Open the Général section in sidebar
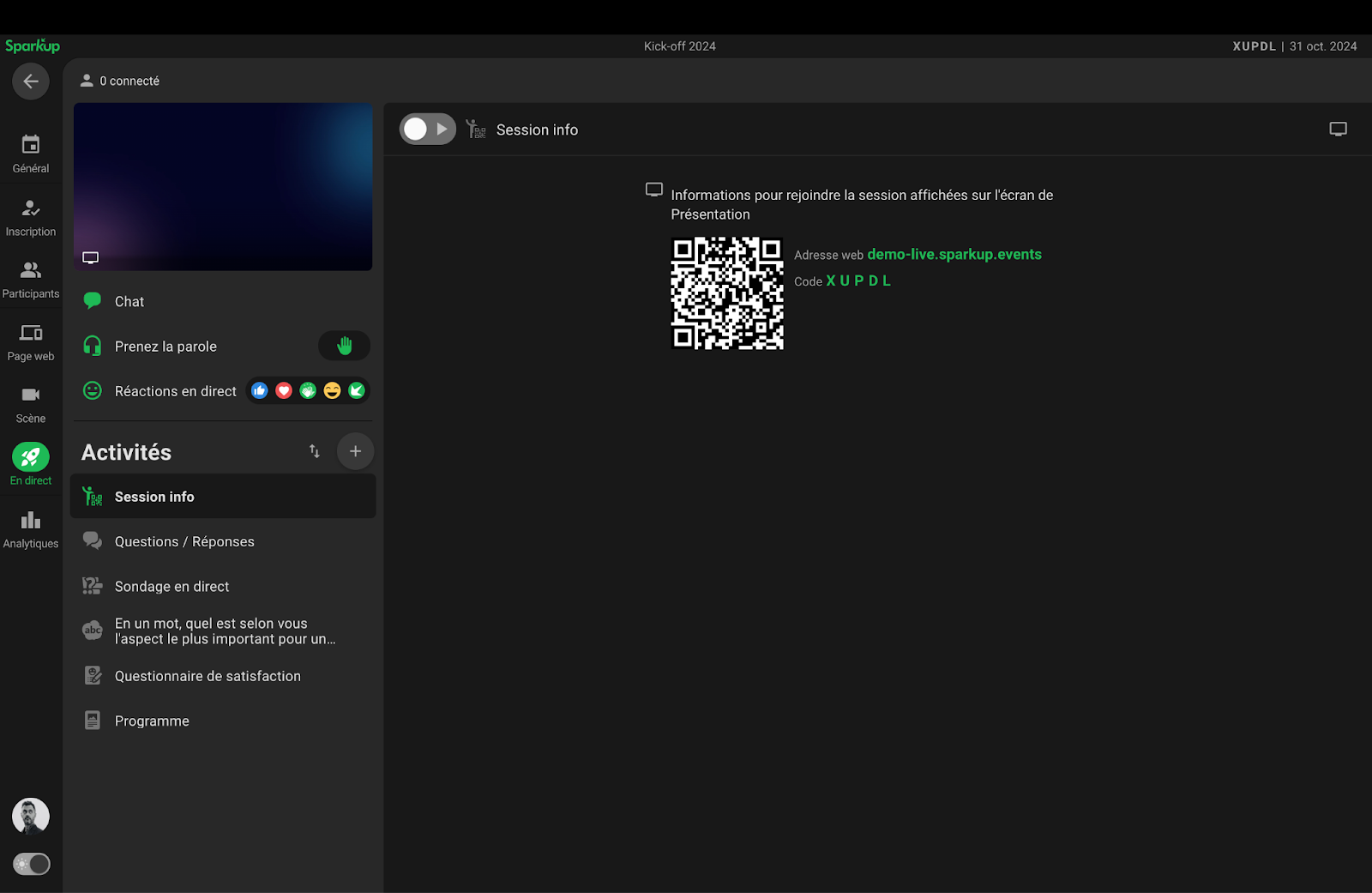 (x=31, y=154)
